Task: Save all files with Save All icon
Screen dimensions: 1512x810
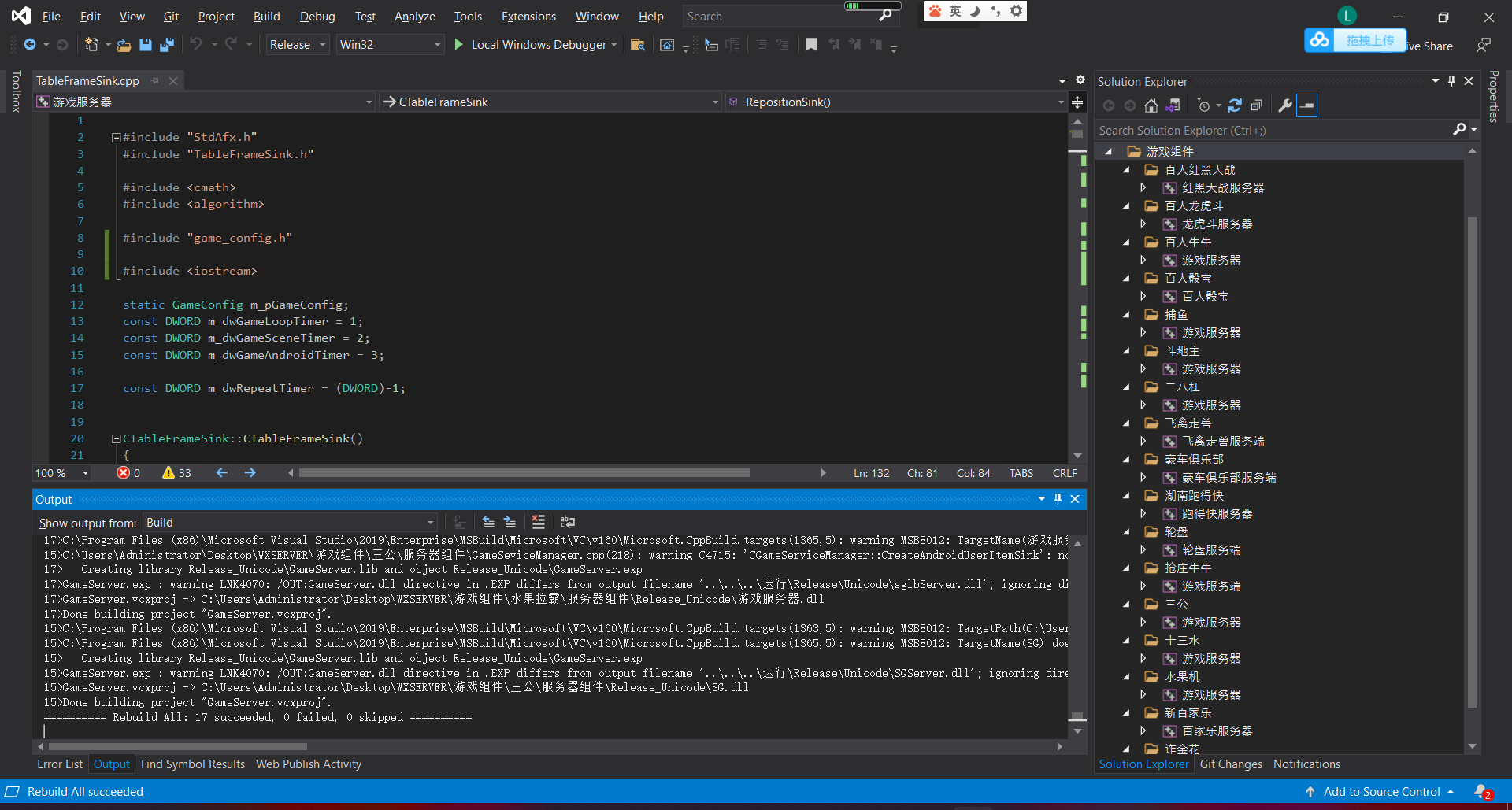Action: coord(166,45)
